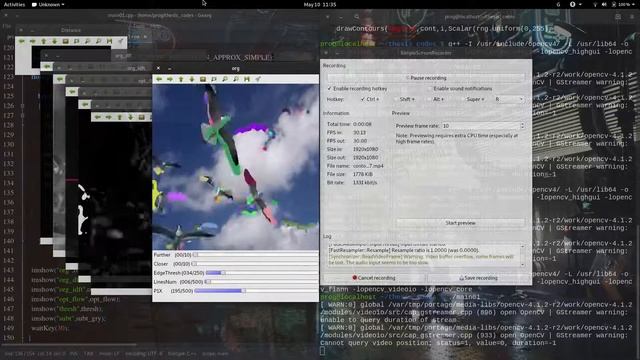This screenshot has height=360, width=640.
Task: Set the Closer trackbar in org window
Action: pos(256,264)
